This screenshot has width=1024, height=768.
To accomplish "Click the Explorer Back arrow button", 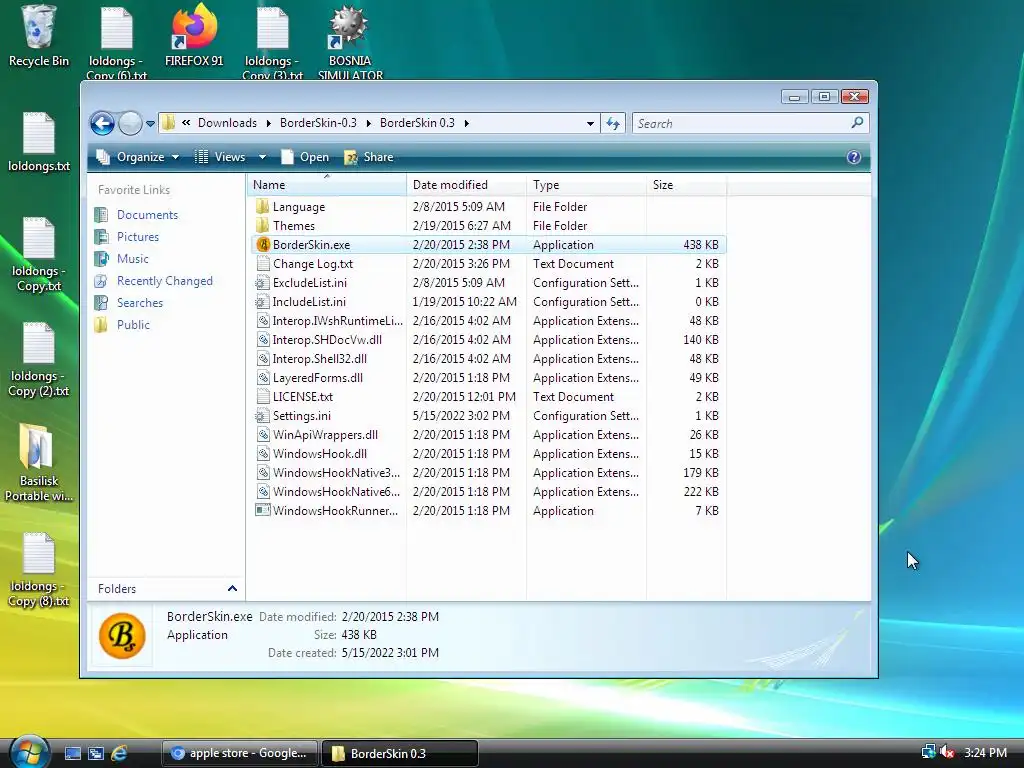I will pos(103,123).
